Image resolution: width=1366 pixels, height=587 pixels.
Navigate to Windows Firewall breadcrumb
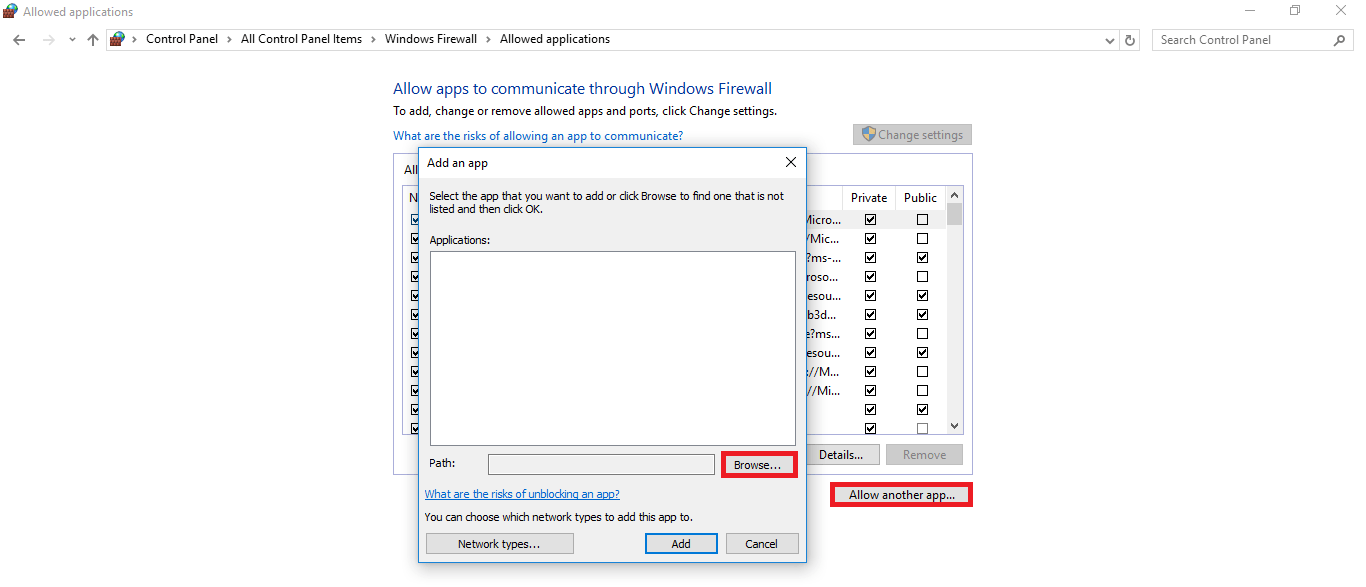pyautogui.click(x=431, y=40)
